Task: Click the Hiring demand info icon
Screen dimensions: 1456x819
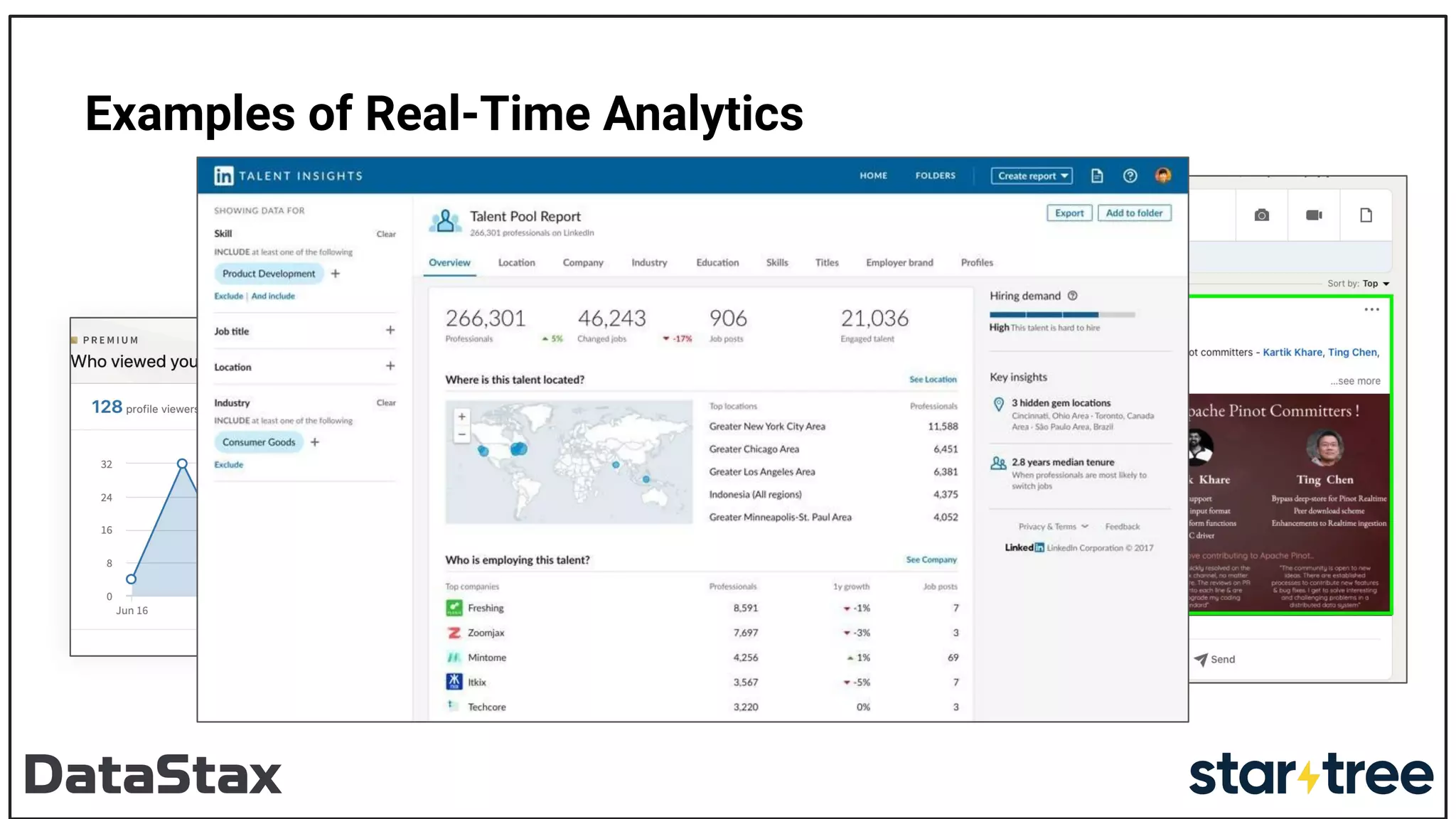Action: (x=1073, y=296)
